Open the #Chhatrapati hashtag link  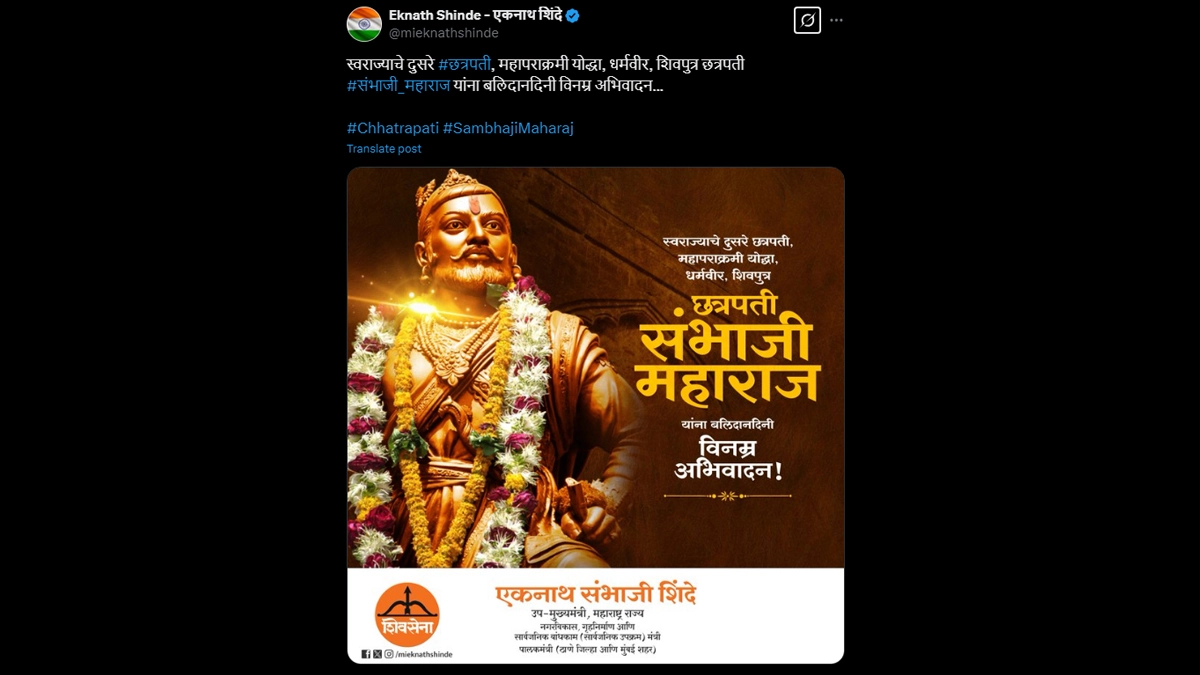pos(393,128)
